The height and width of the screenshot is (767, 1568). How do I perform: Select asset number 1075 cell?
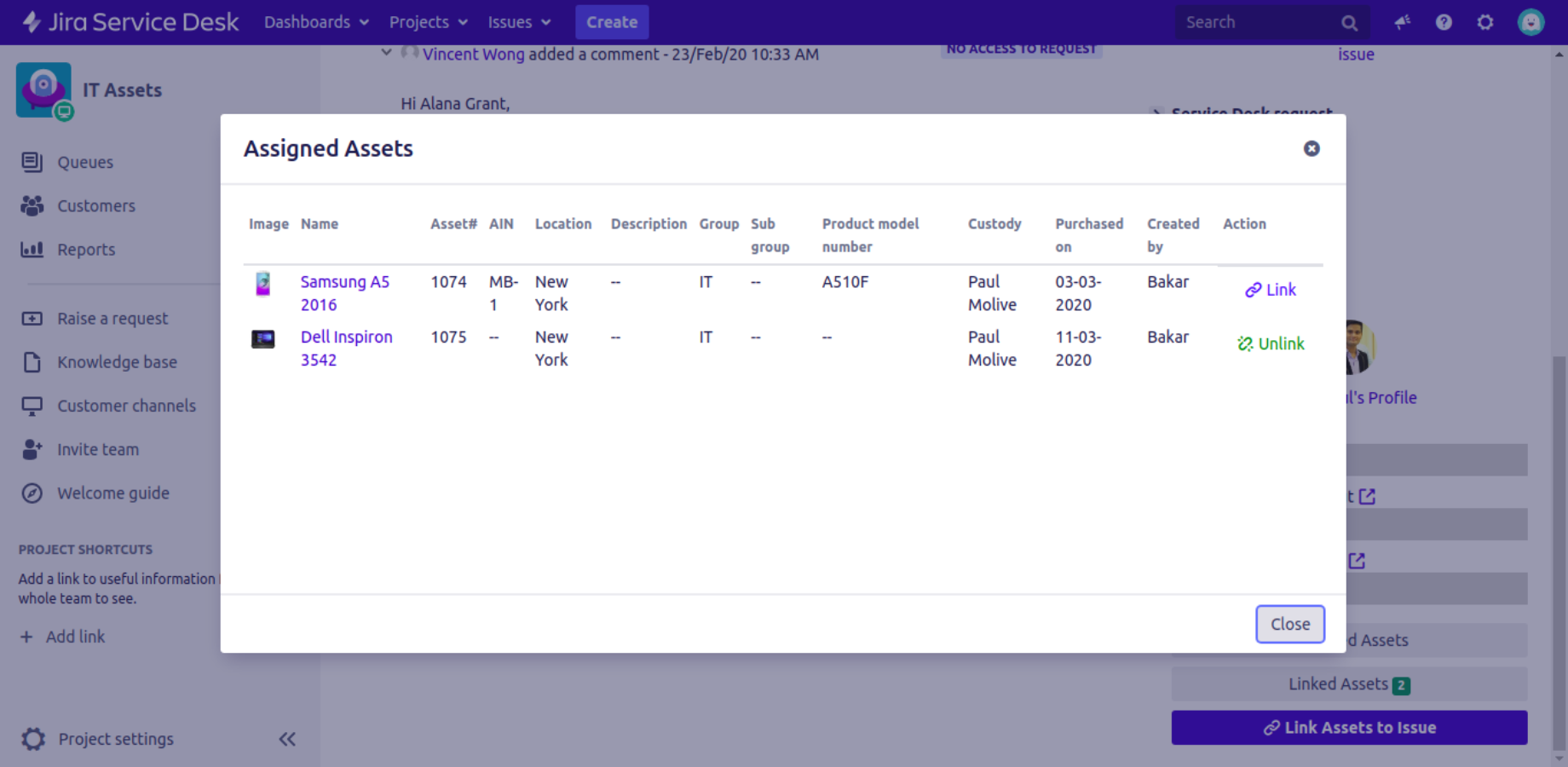tap(448, 337)
